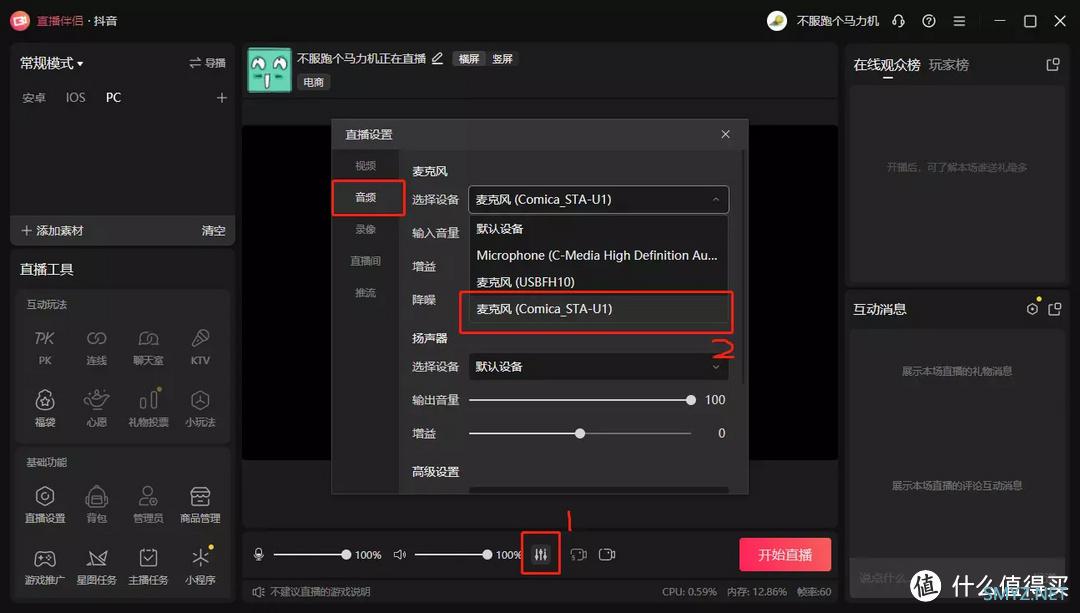1080x613 pixels.
Task: Open the 心愿 wish tool
Action: (96, 408)
